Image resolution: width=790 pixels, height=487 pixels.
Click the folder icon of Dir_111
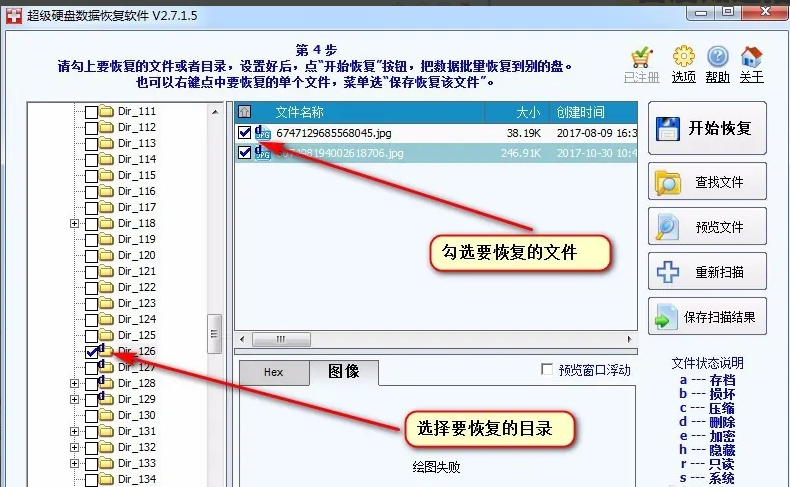point(106,111)
